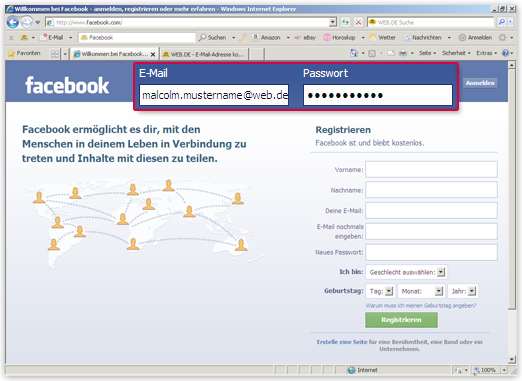The height and width of the screenshot is (381, 522).
Task: Expand the Horoskop dropdown arrow
Action: pyautogui.click(x=363, y=38)
